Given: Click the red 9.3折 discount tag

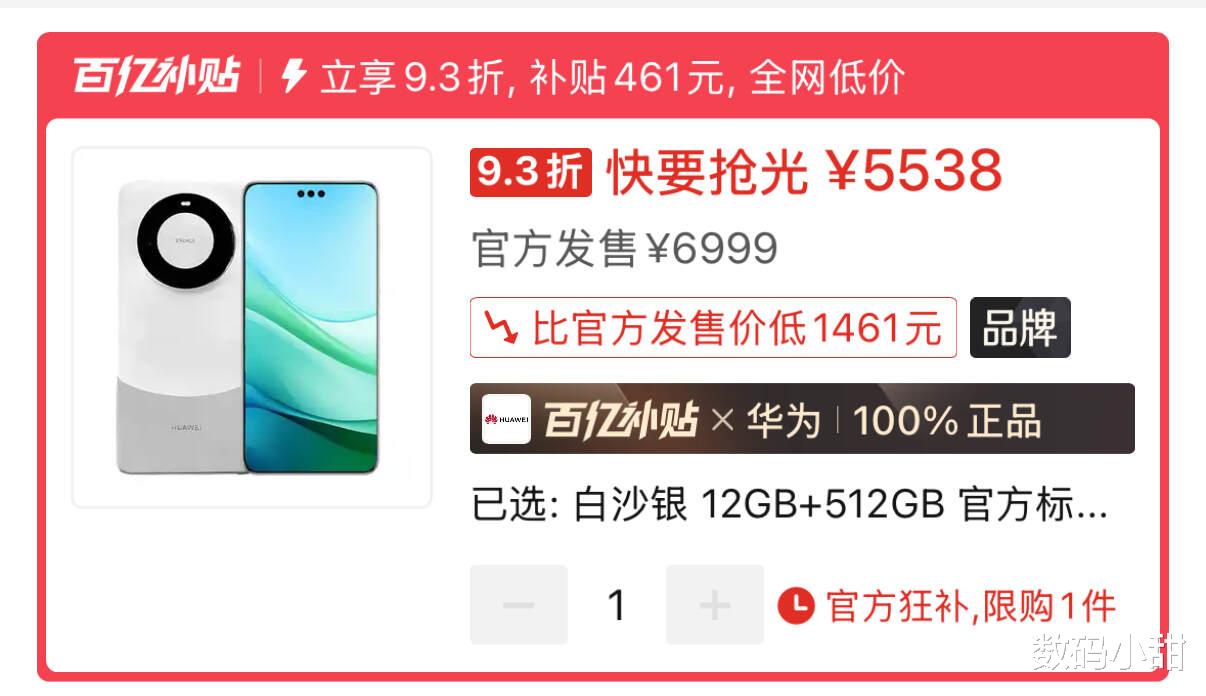Looking at the screenshot, I should pos(531,173).
